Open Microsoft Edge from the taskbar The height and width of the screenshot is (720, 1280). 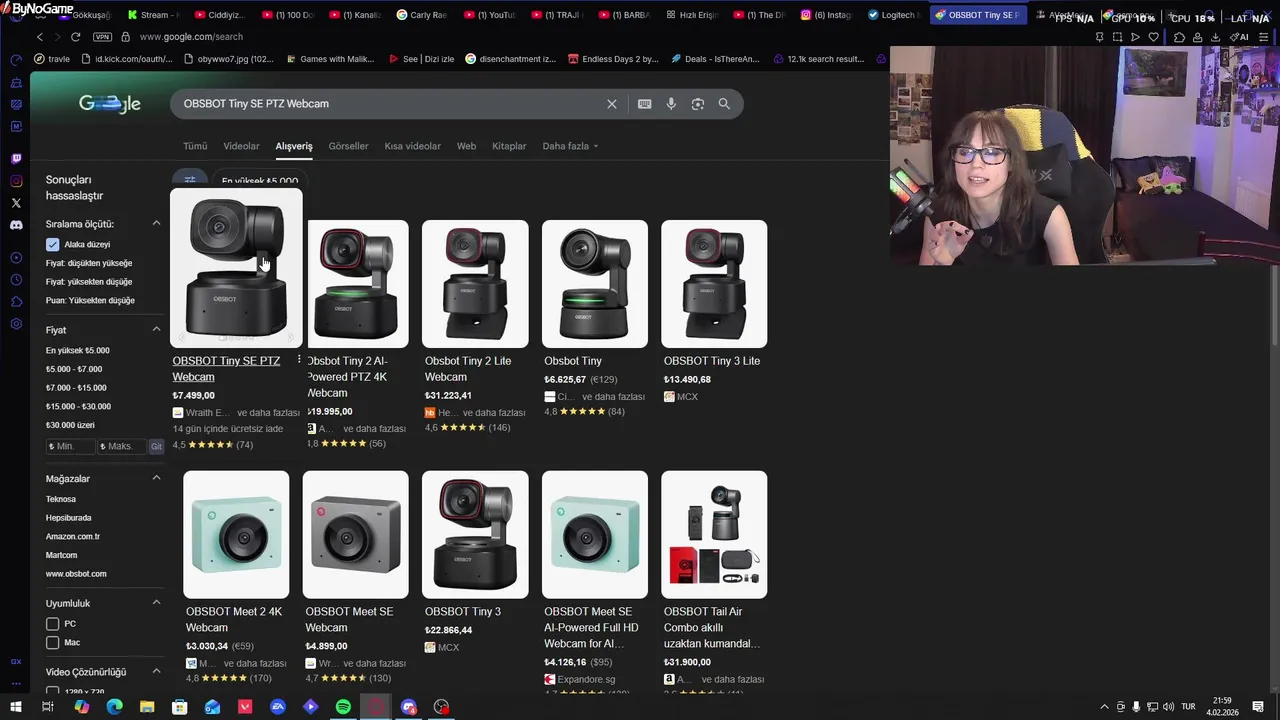click(x=114, y=707)
